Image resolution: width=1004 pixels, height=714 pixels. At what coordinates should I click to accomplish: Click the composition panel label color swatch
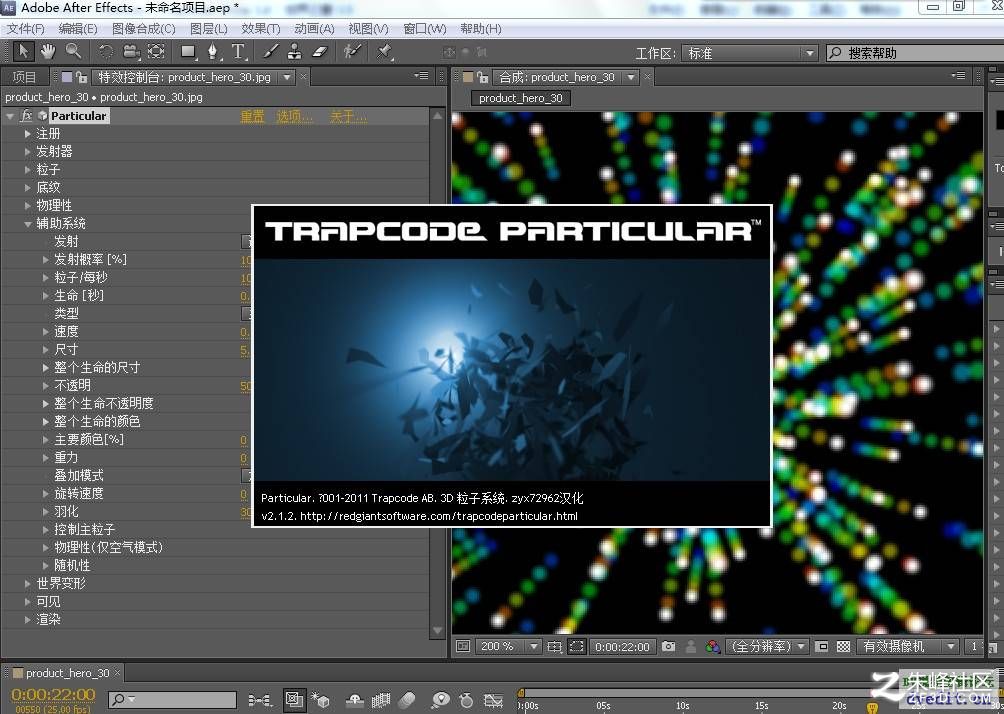[x=468, y=77]
